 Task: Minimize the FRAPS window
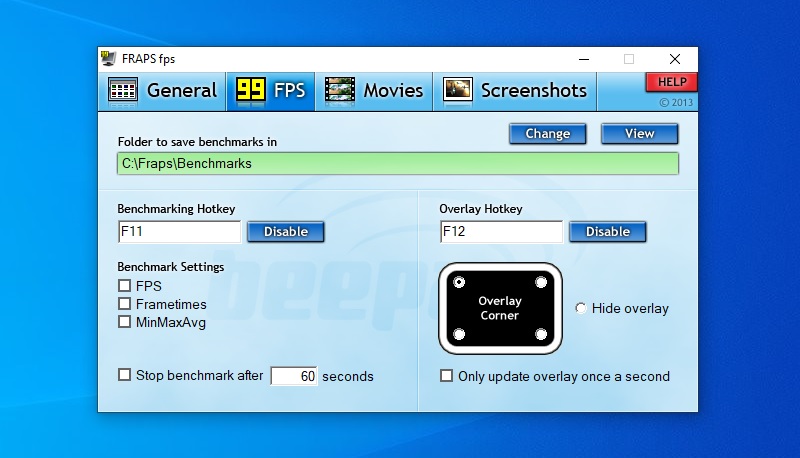coord(584,59)
